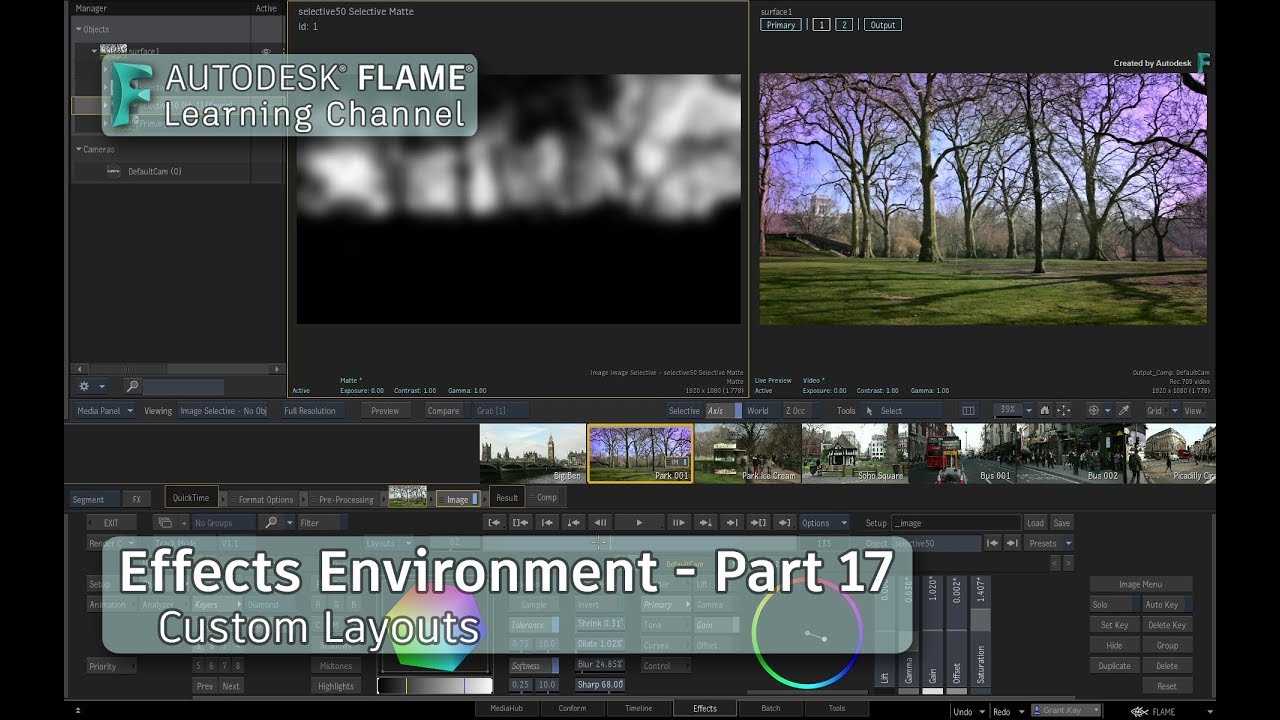The width and height of the screenshot is (1280, 720).
Task: Click the EXIT button
Action: coord(111,523)
